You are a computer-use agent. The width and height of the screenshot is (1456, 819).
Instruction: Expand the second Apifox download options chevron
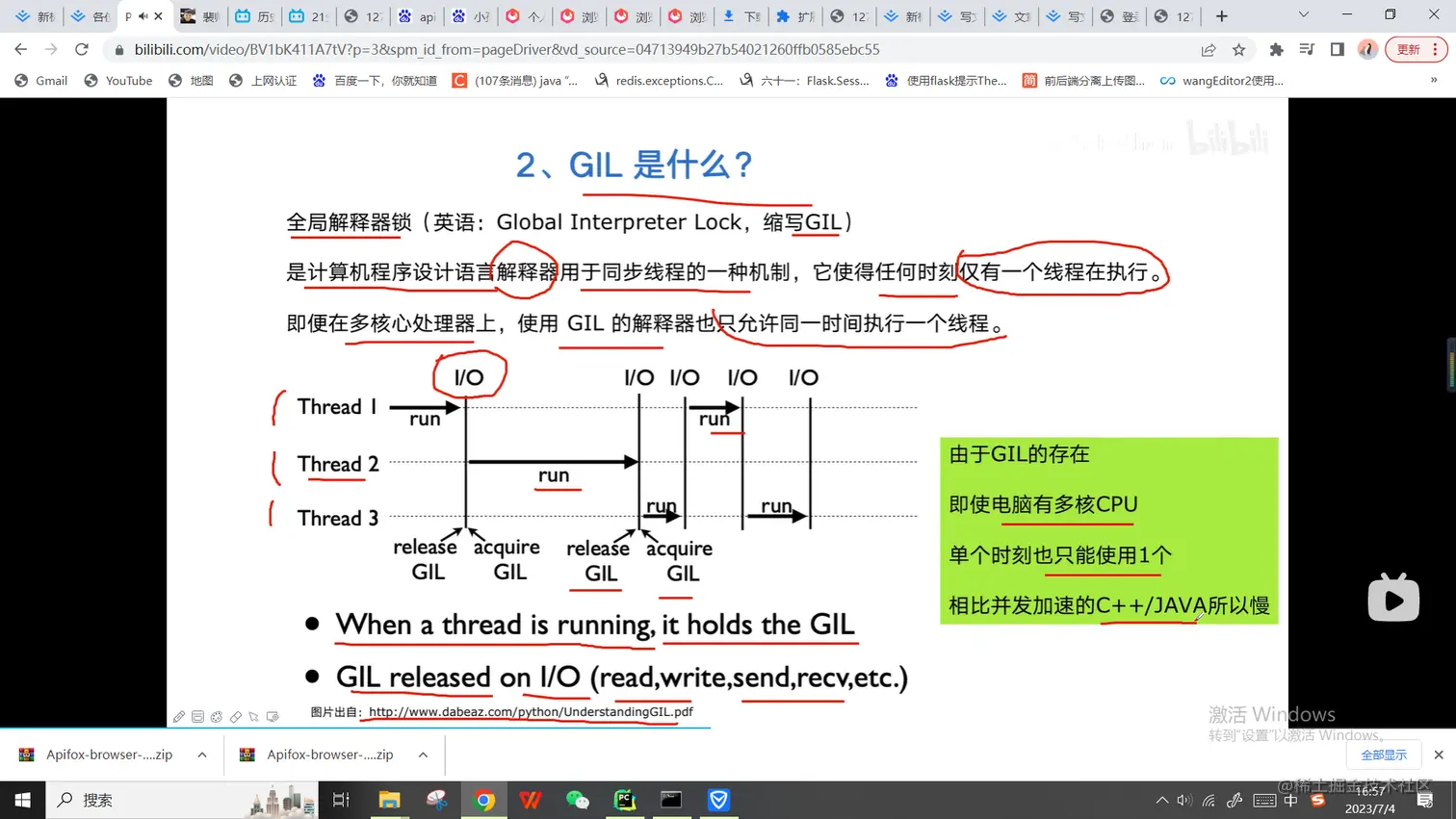pos(423,755)
